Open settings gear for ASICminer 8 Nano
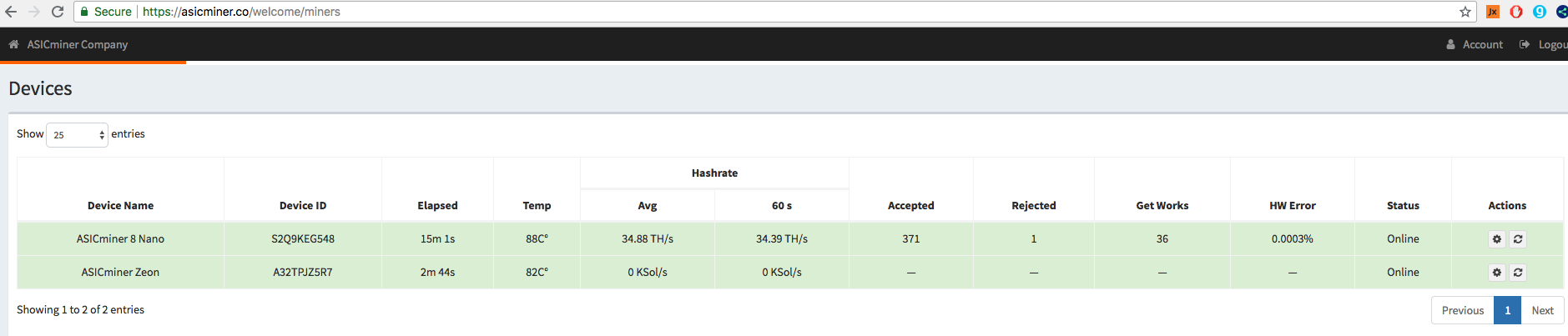Viewport: 1568px width, 336px height. [1497, 239]
